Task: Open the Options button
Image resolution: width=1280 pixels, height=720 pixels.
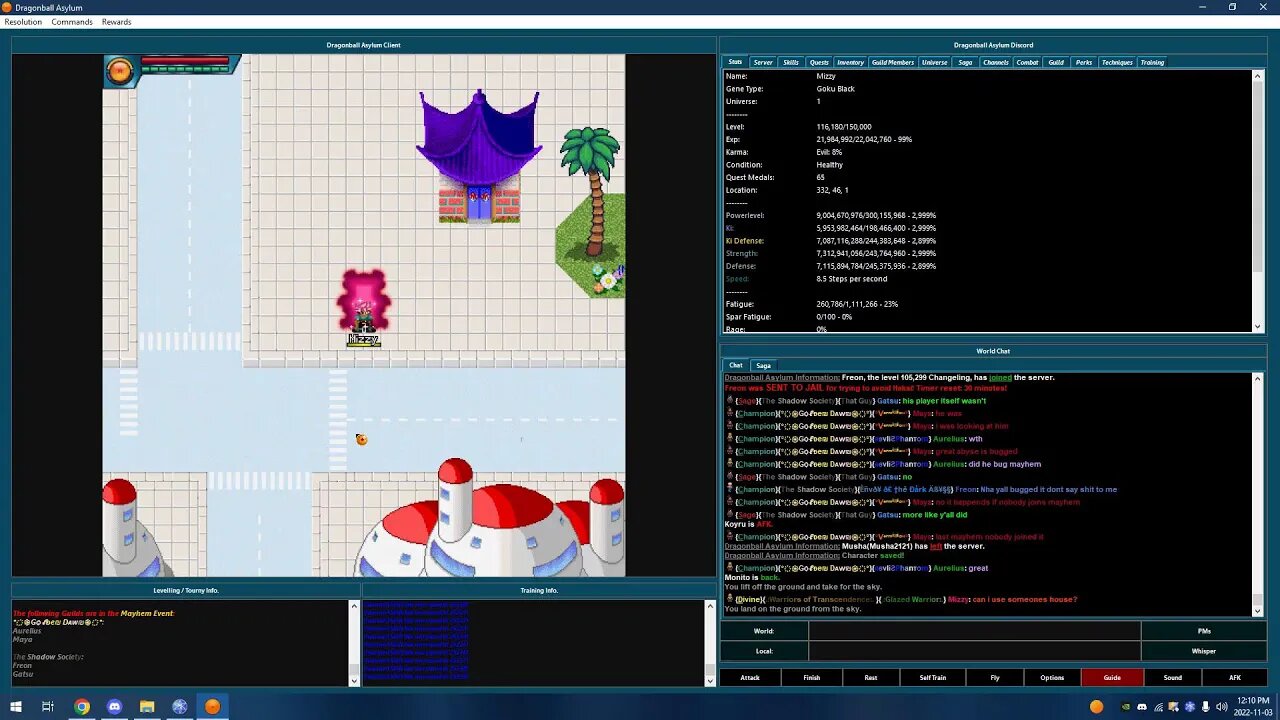Action: [x=1052, y=677]
